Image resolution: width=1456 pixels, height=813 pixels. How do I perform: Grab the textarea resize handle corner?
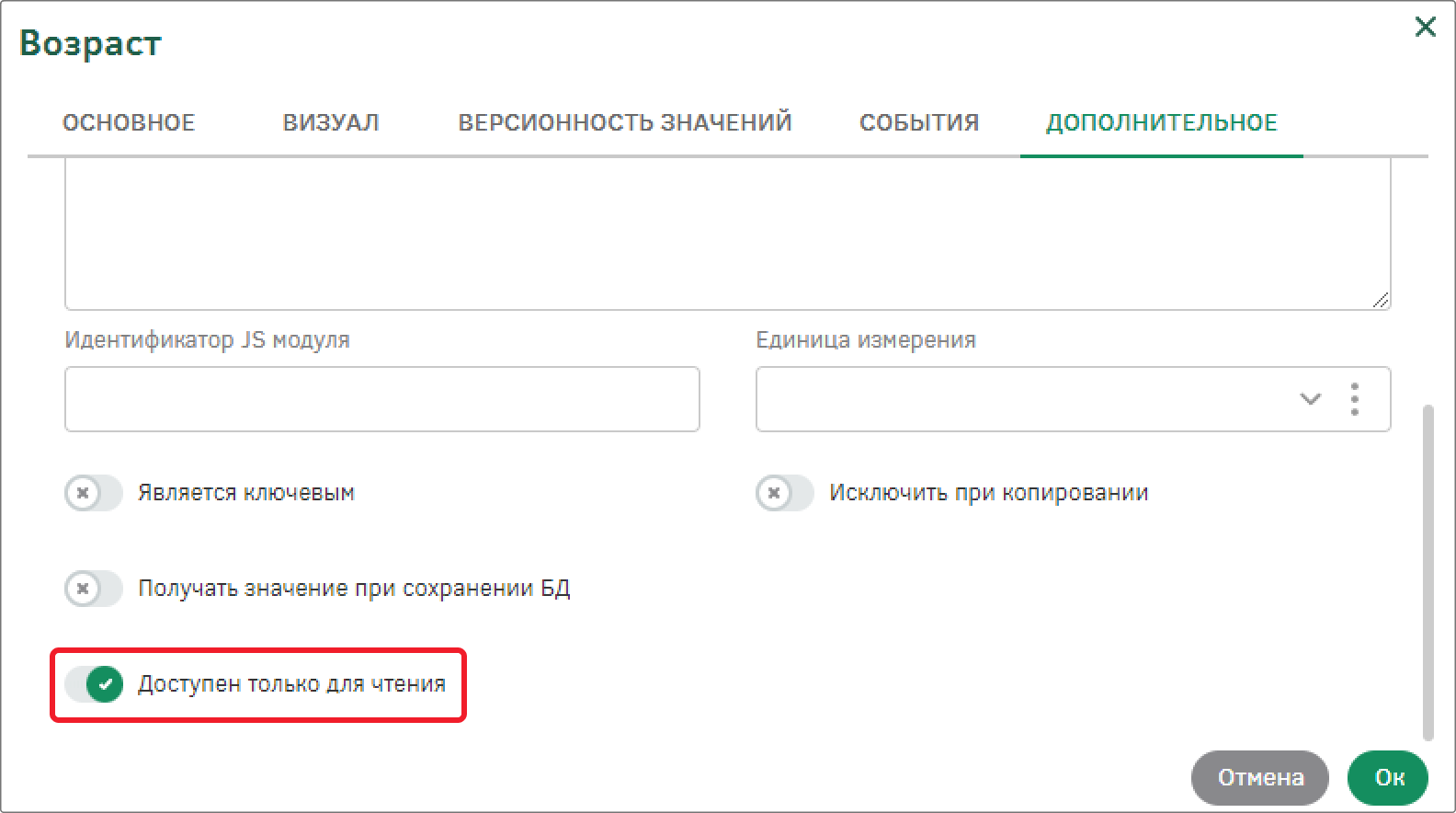pos(1381,300)
